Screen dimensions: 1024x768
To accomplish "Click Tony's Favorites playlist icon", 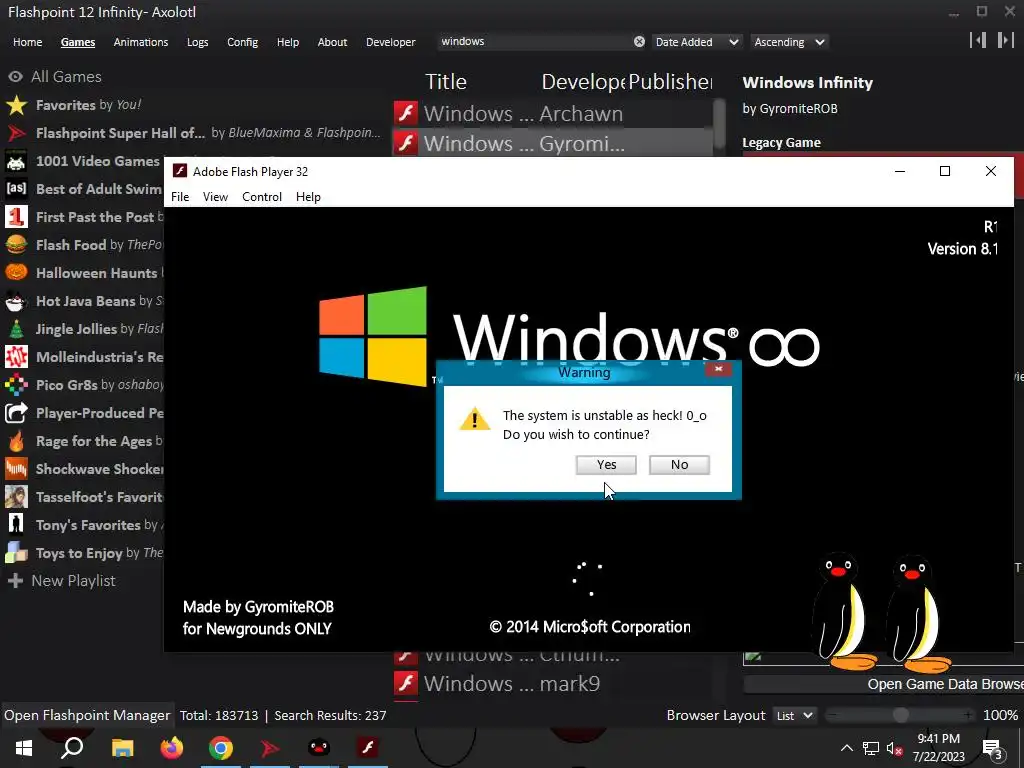I will point(16,525).
